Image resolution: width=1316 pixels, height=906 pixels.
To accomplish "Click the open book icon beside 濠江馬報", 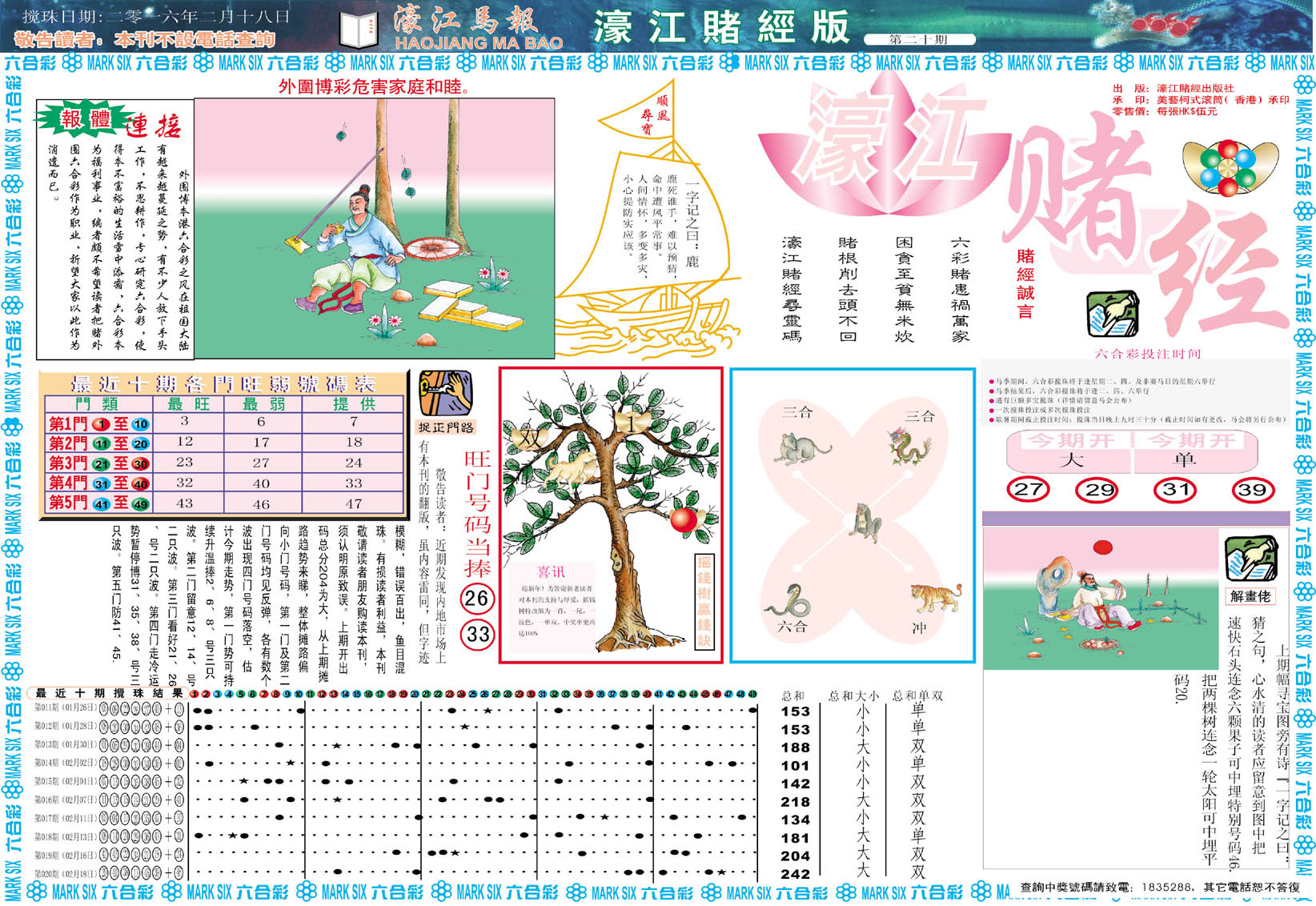I will [x=359, y=30].
